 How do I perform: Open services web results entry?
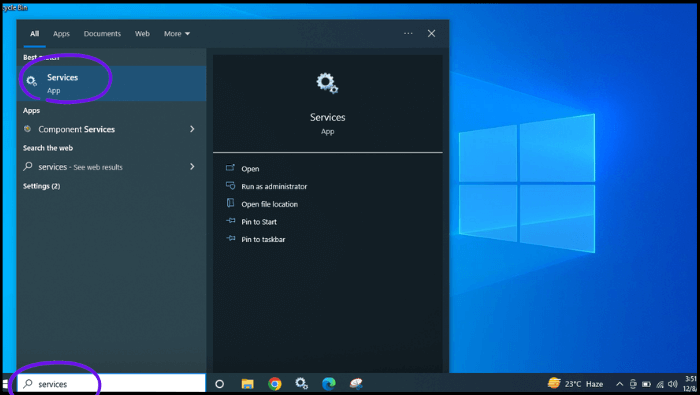click(x=112, y=167)
